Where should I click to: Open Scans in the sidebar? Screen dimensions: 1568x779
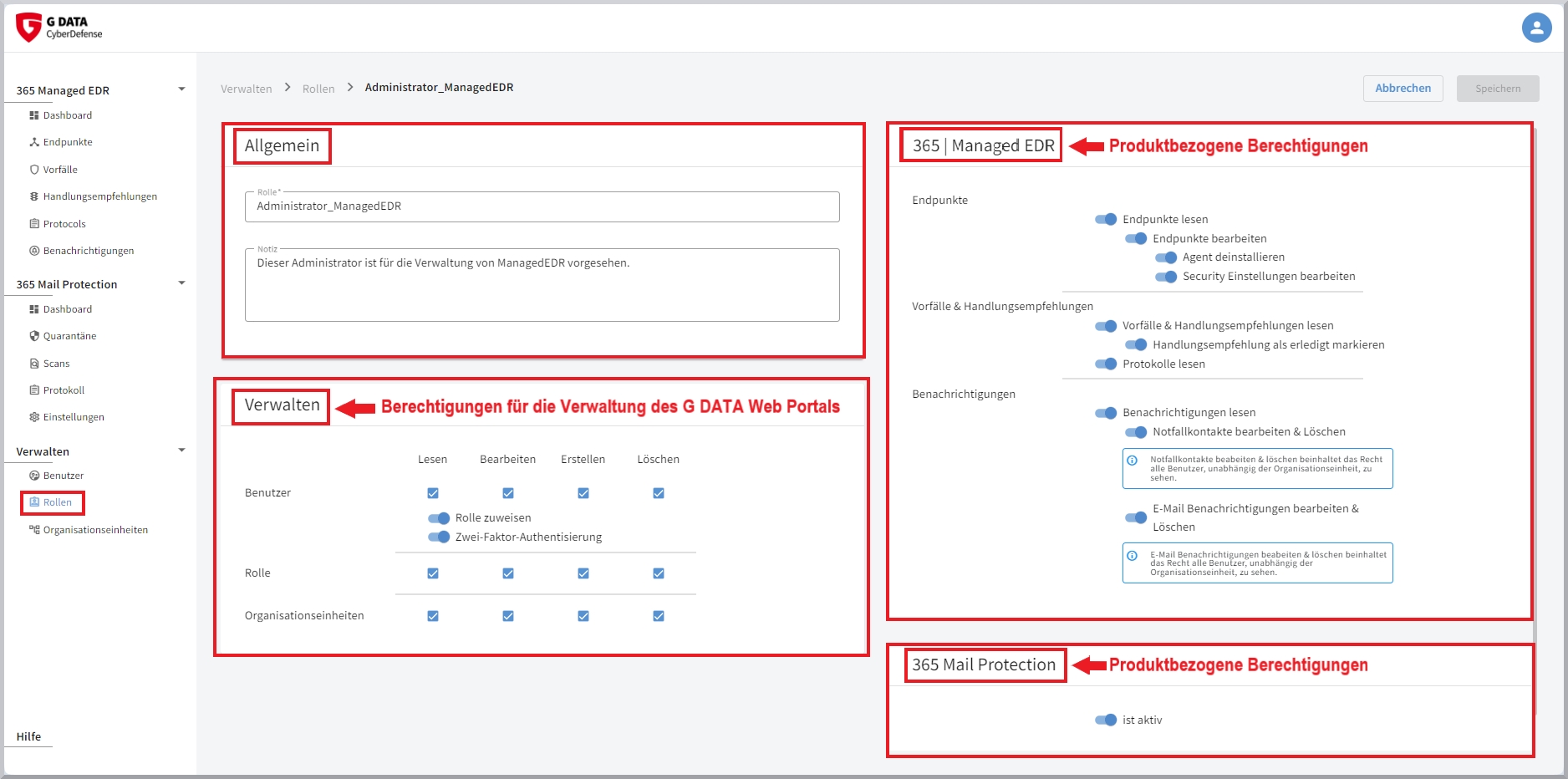coord(56,364)
